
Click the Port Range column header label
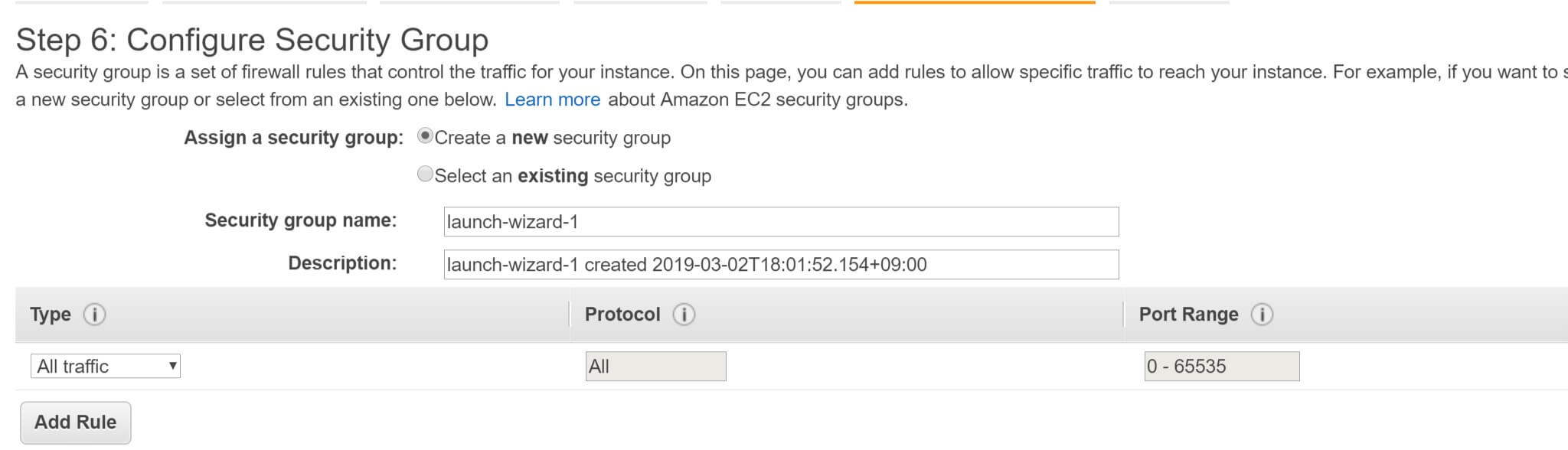[1188, 315]
